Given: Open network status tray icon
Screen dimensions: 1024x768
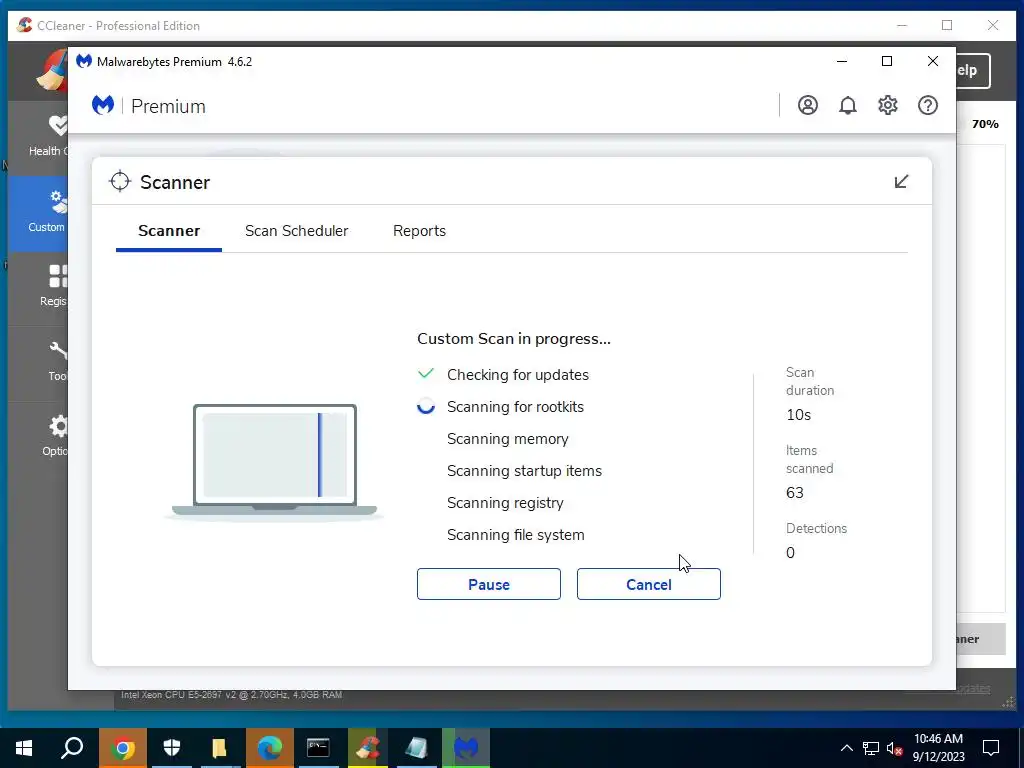Looking at the screenshot, I should tap(871, 748).
